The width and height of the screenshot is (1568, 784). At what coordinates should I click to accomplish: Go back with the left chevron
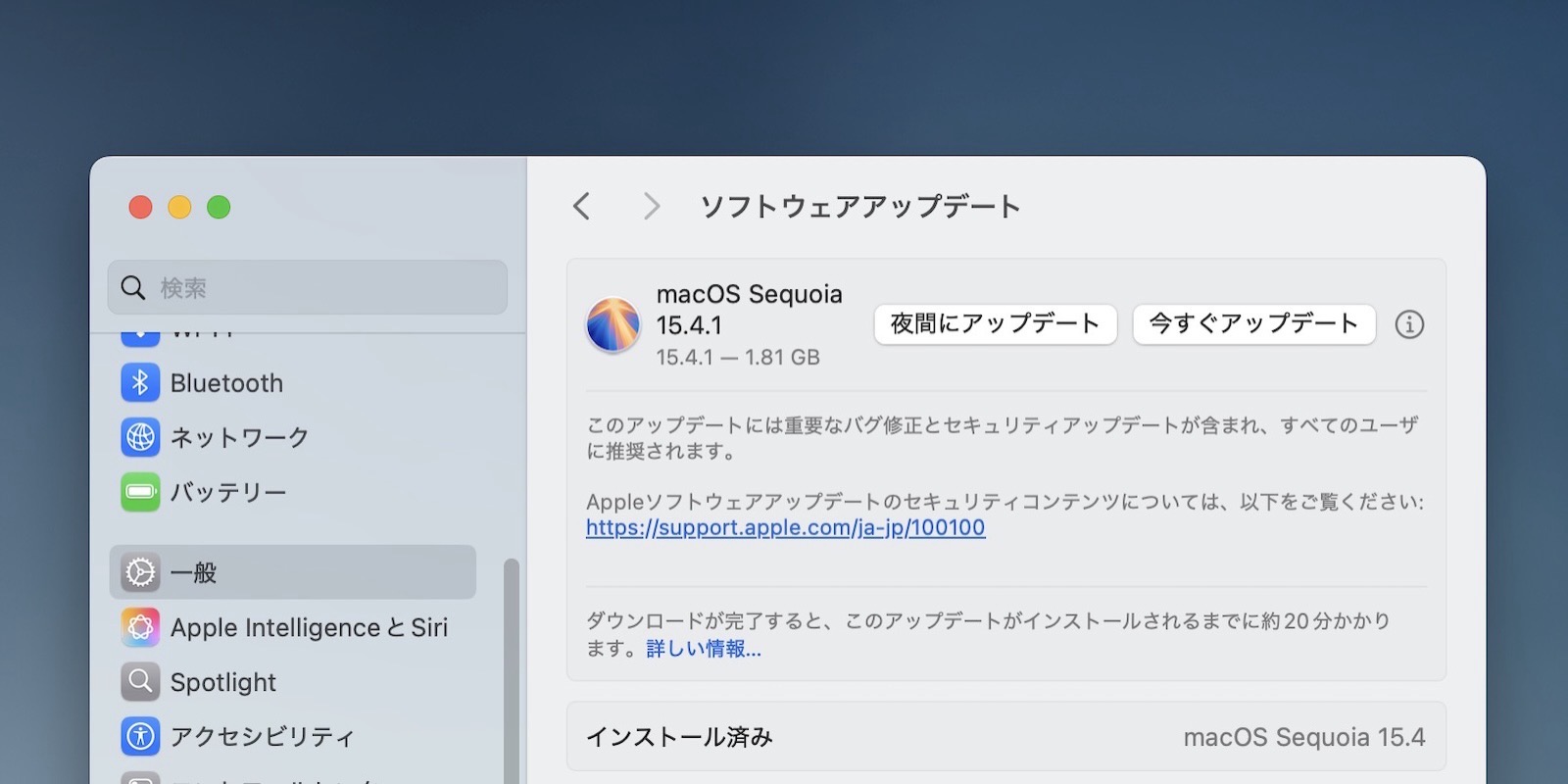(x=582, y=207)
